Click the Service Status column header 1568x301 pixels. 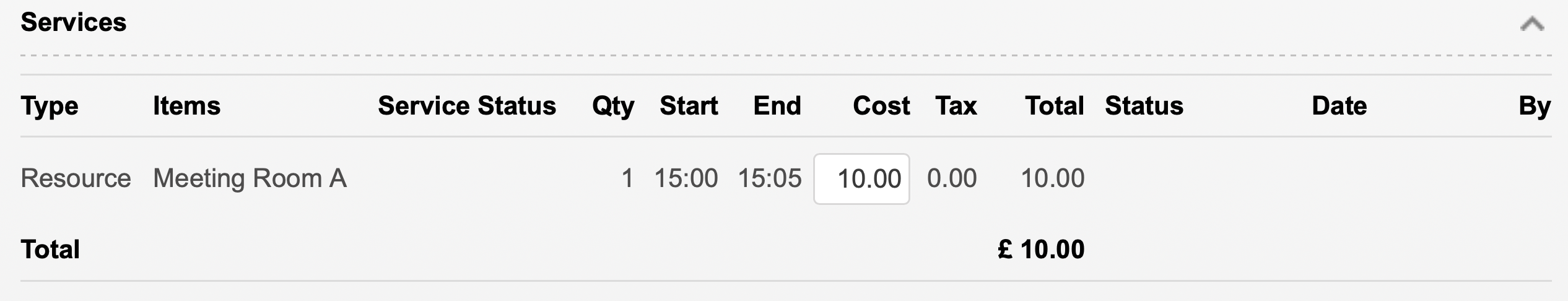467,106
